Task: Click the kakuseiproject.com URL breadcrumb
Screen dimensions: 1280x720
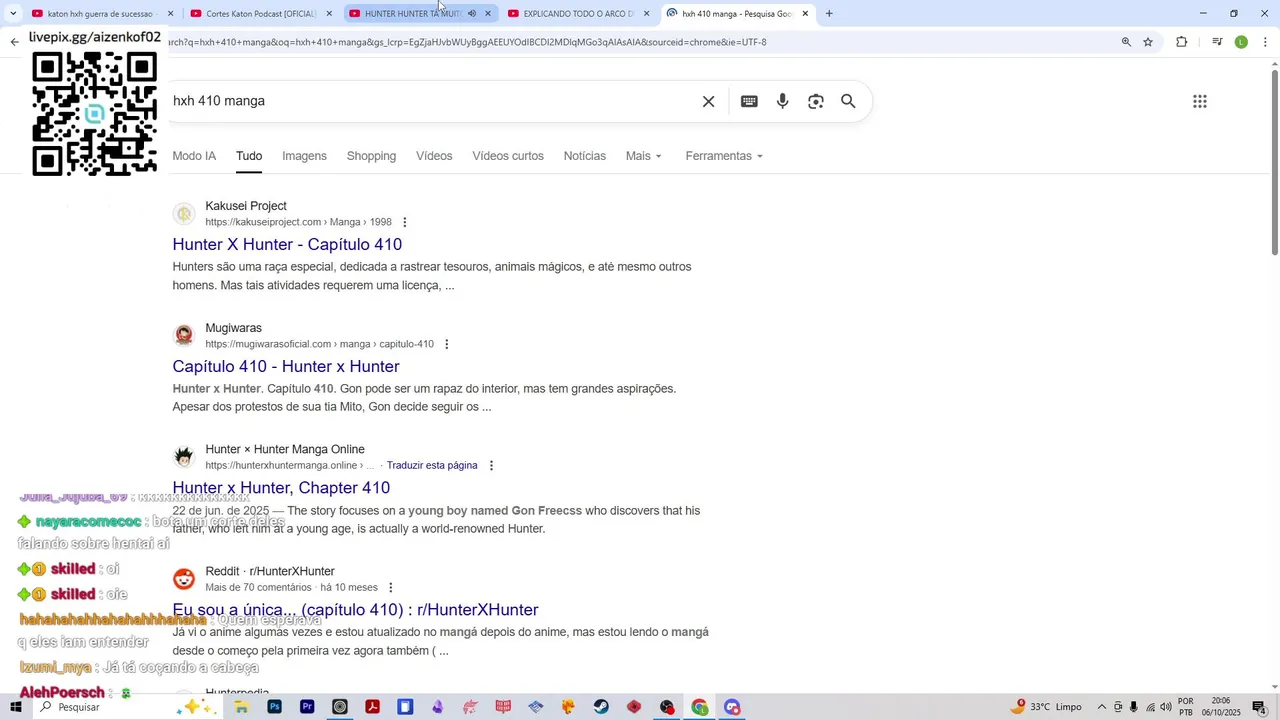Action: click(298, 222)
